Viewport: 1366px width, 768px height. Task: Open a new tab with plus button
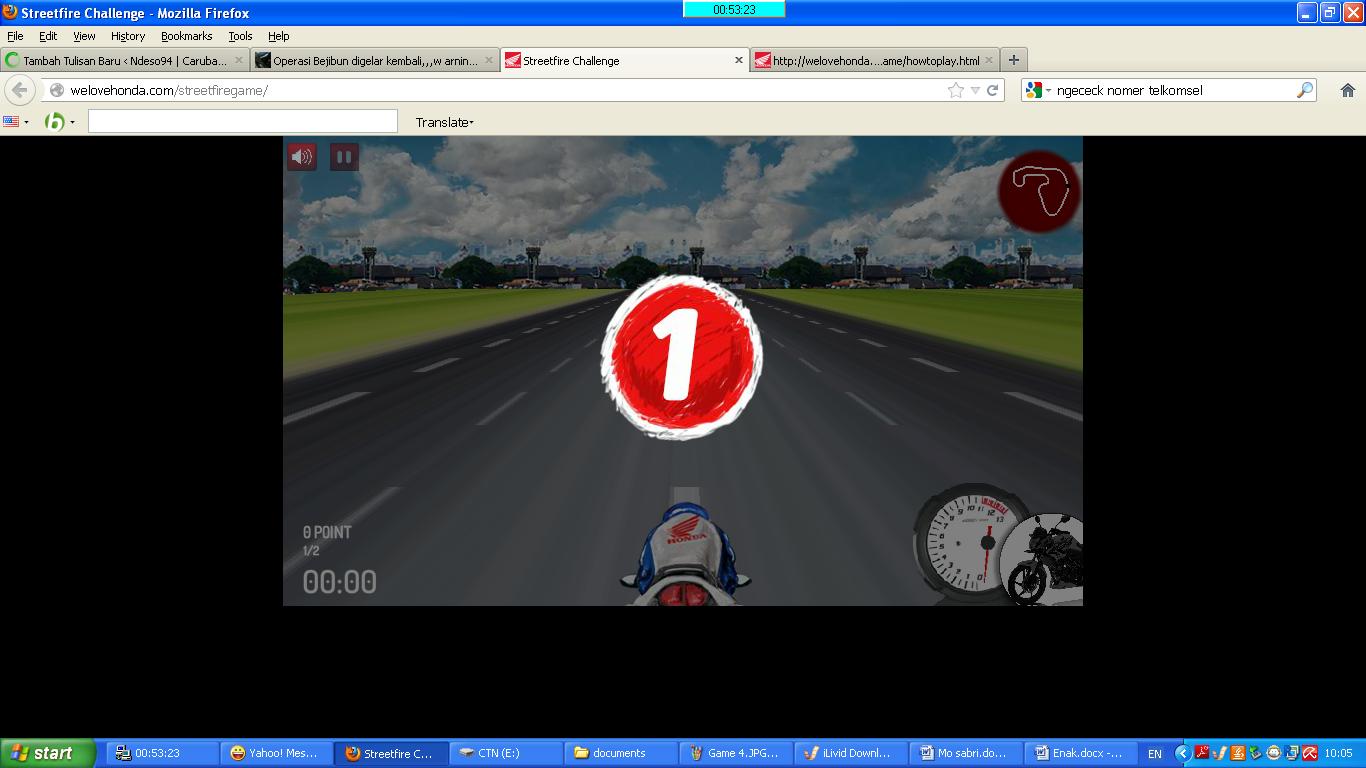pos(1013,60)
